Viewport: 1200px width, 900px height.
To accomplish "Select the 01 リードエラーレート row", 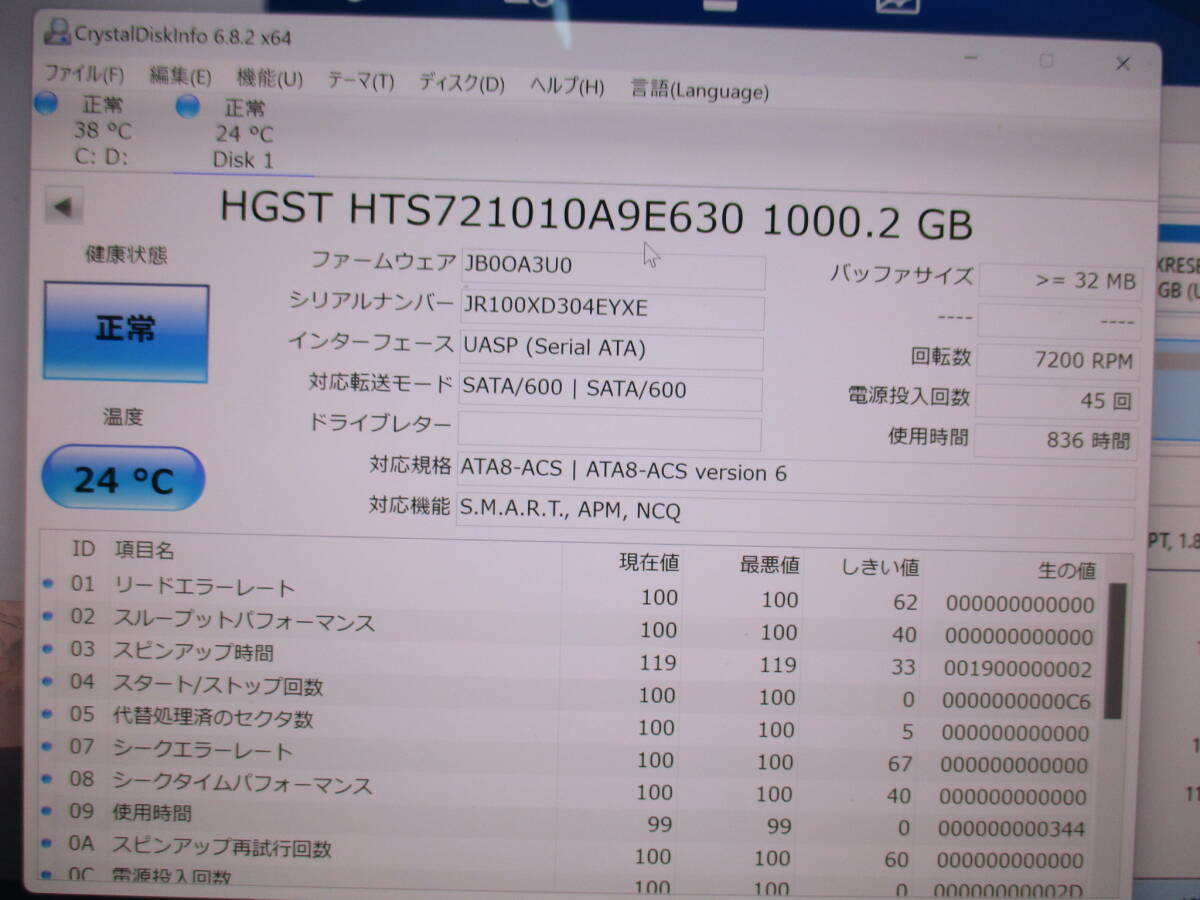I will [x=570, y=596].
